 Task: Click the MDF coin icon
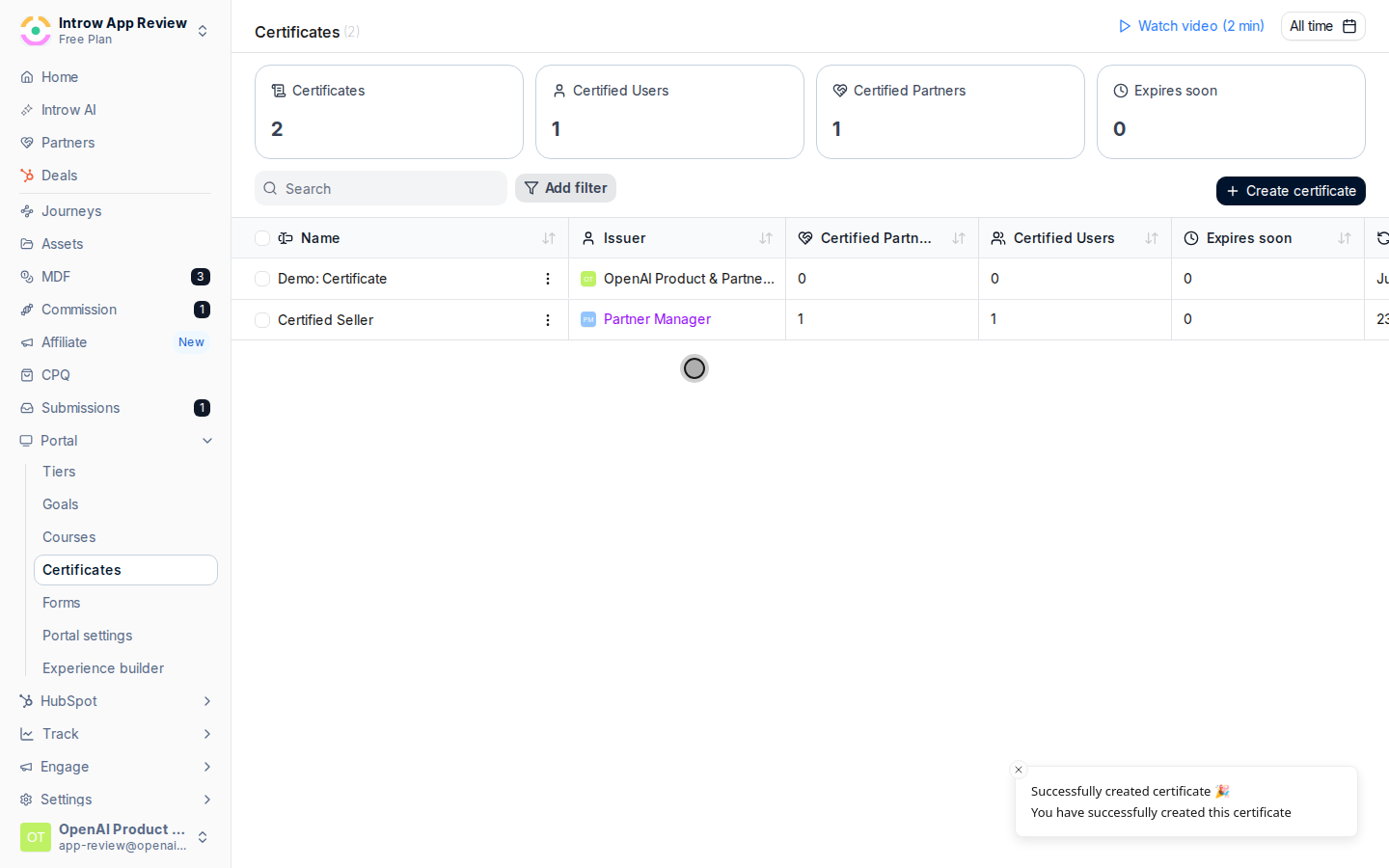[x=27, y=277]
